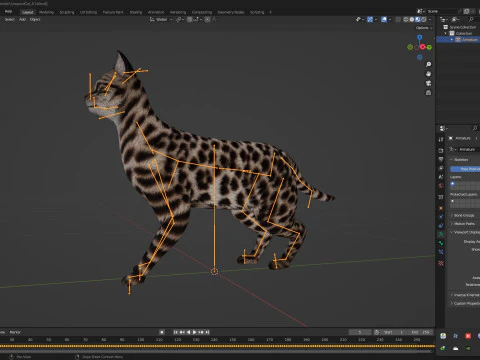Open the Global transform orientation dropdown
This screenshot has width=480, height=360.
(161, 20)
